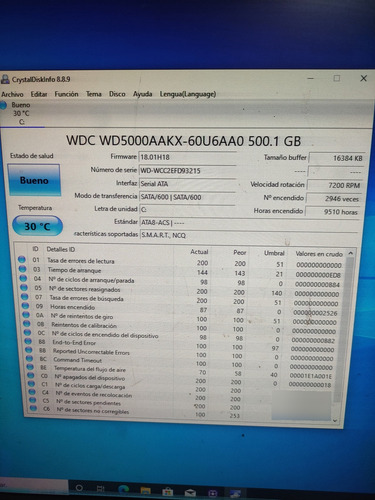Open Task View from the taskbar
375x500 pixels.
[x=100, y=489]
